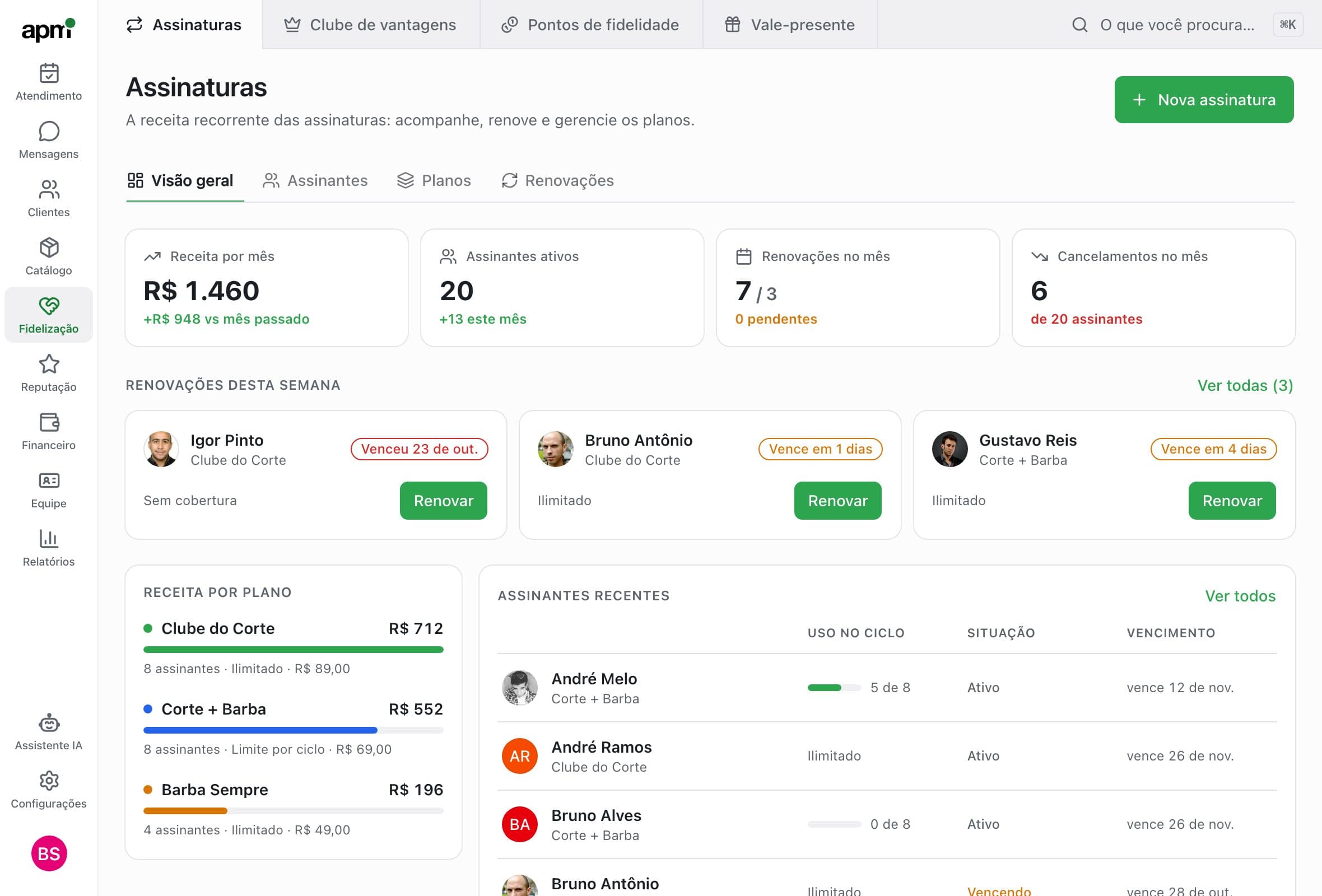This screenshot has height=896, width=1322.
Task: Open Bruno Alves subscriber row
Action: point(887,824)
